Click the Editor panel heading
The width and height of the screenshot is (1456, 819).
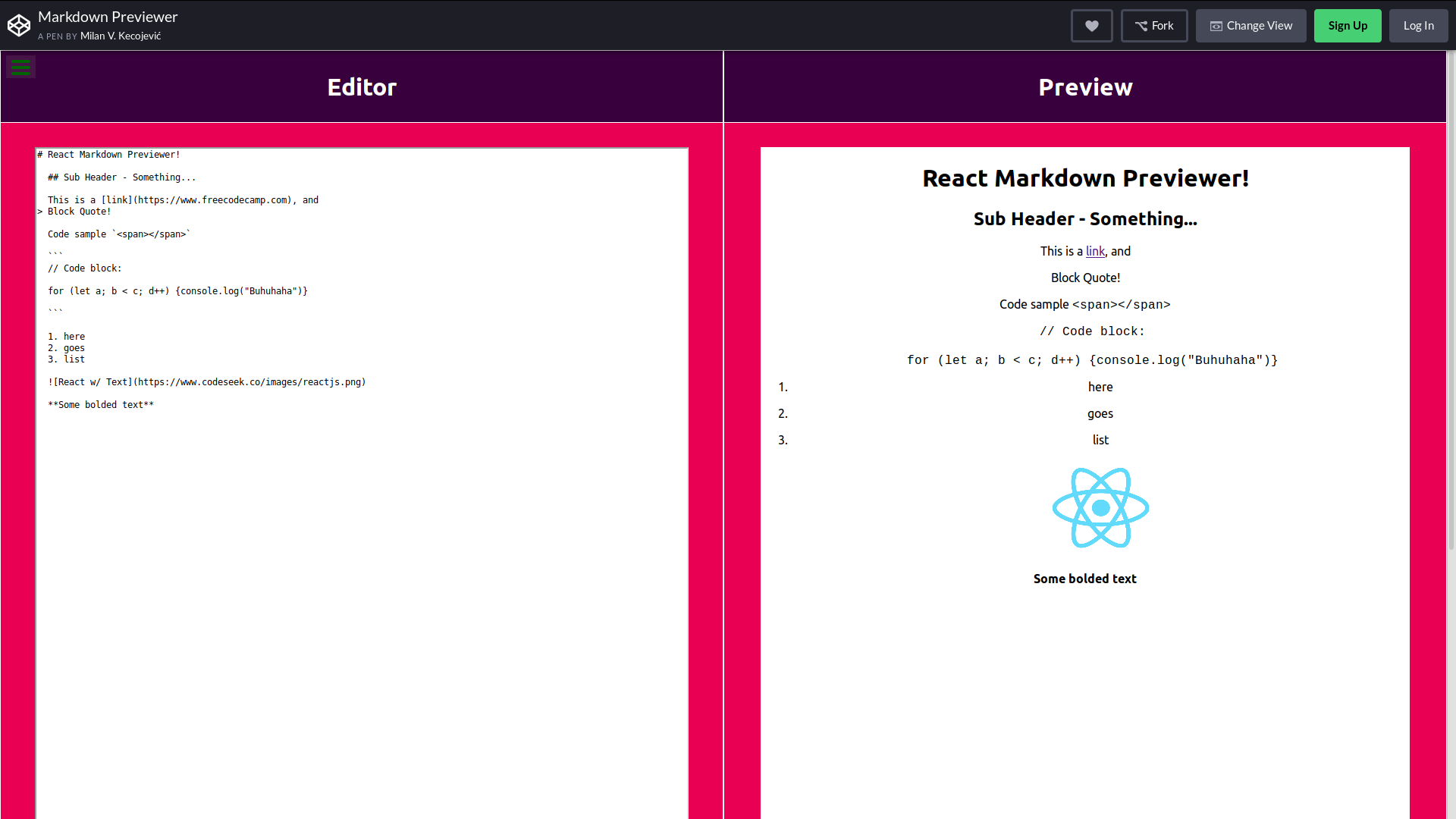[362, 87]
